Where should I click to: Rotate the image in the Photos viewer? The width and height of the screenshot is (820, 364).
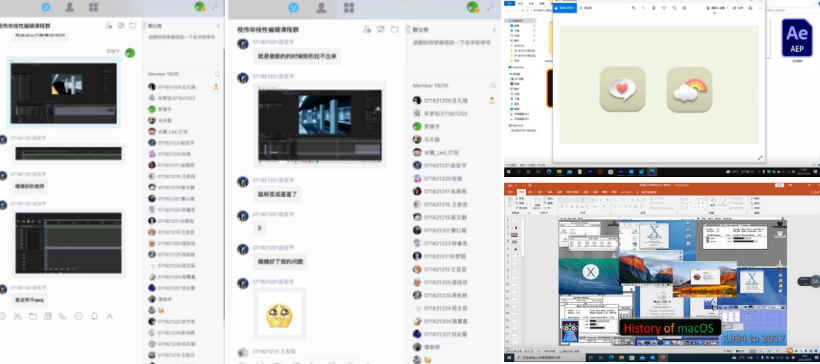click(675, 8)
